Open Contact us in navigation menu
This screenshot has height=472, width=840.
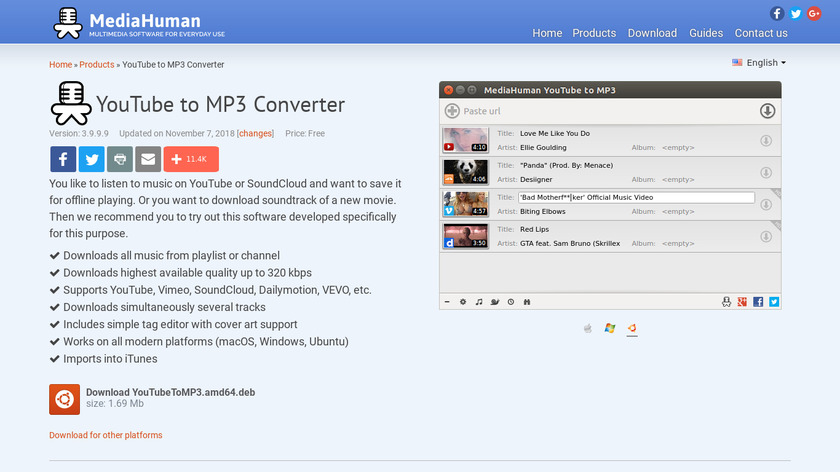click(x=761, y=33)
